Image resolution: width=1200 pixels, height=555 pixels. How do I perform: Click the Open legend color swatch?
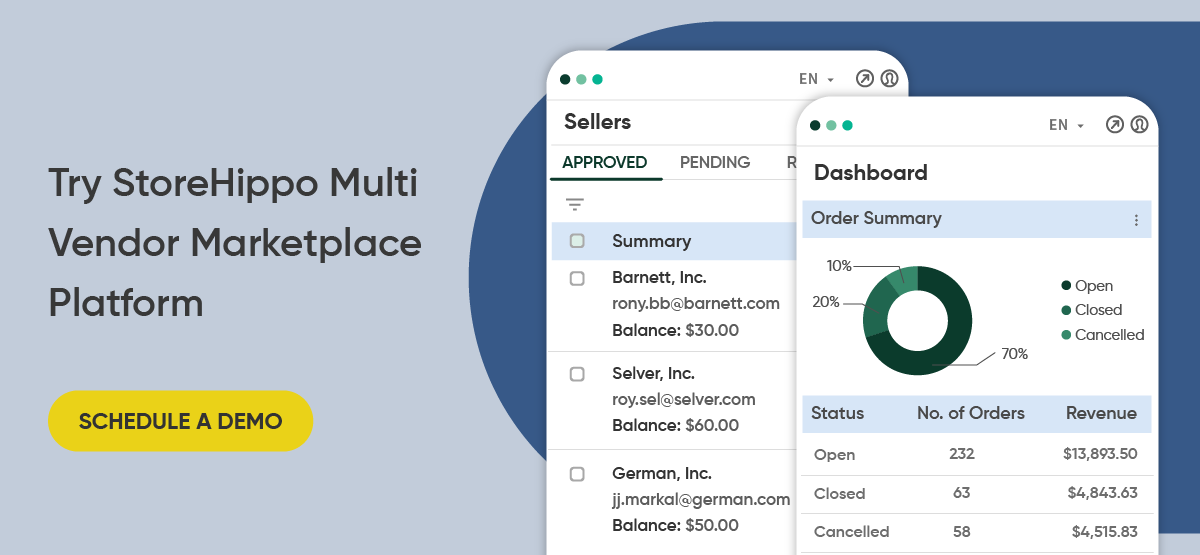(x=1067, y=286)
